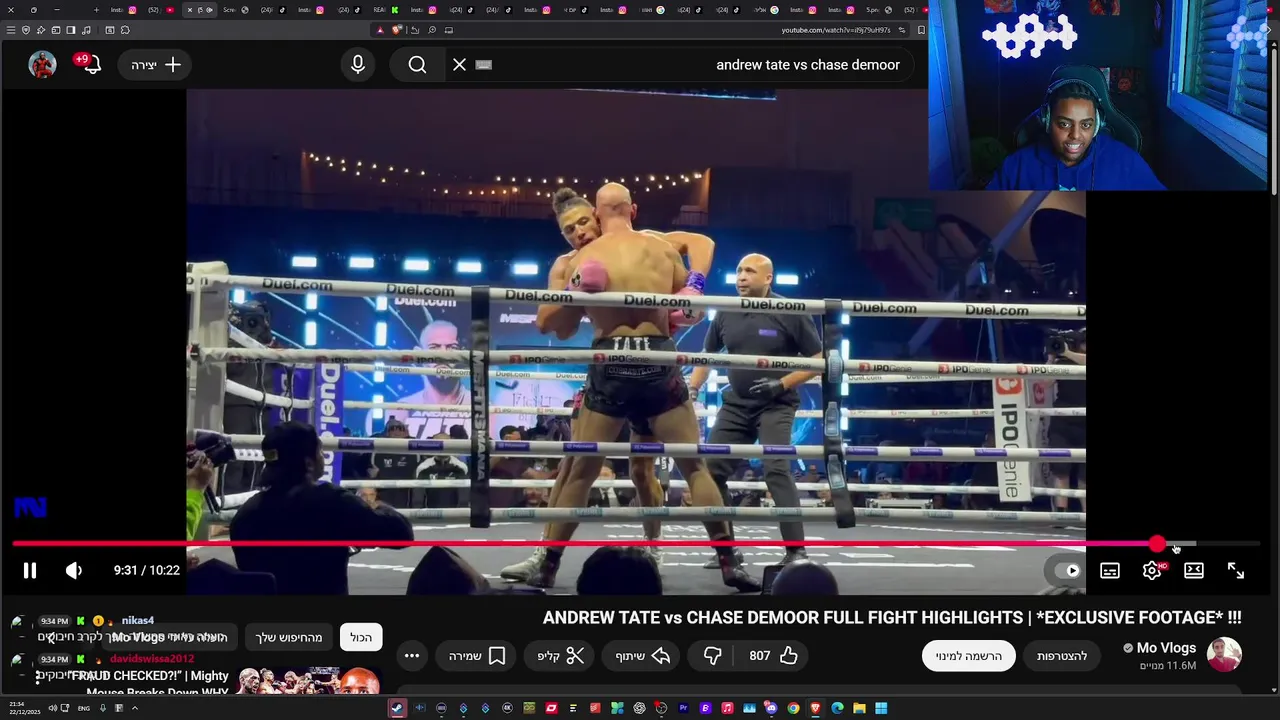1280x720 pixels.
Task: Select the 'מהחיפוש שלך' filter chip
Action: [289, 637]
